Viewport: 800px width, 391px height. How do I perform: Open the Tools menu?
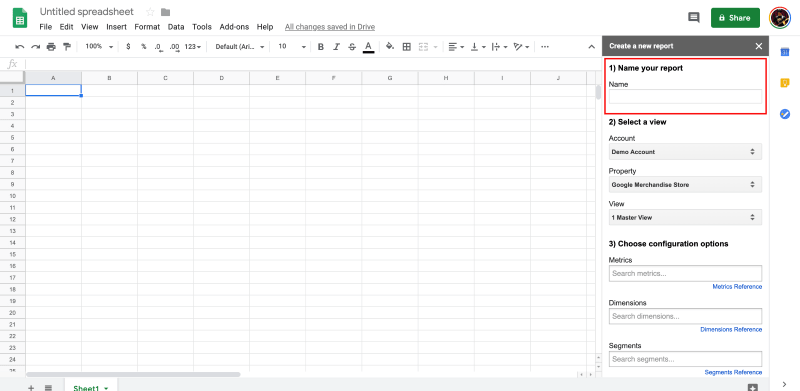(x=202, y=27)
